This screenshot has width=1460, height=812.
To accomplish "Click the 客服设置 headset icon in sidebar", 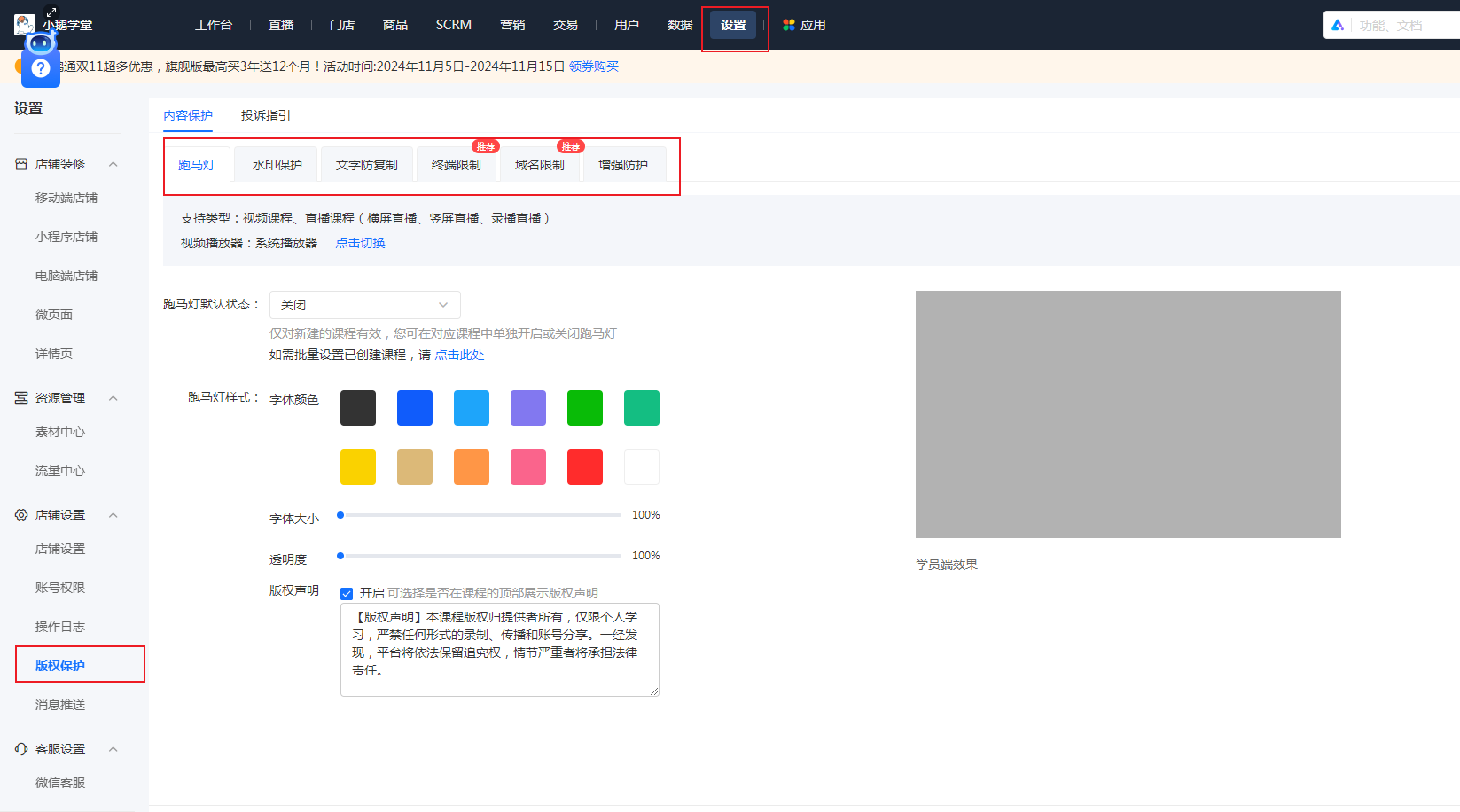I will [20, 748].
